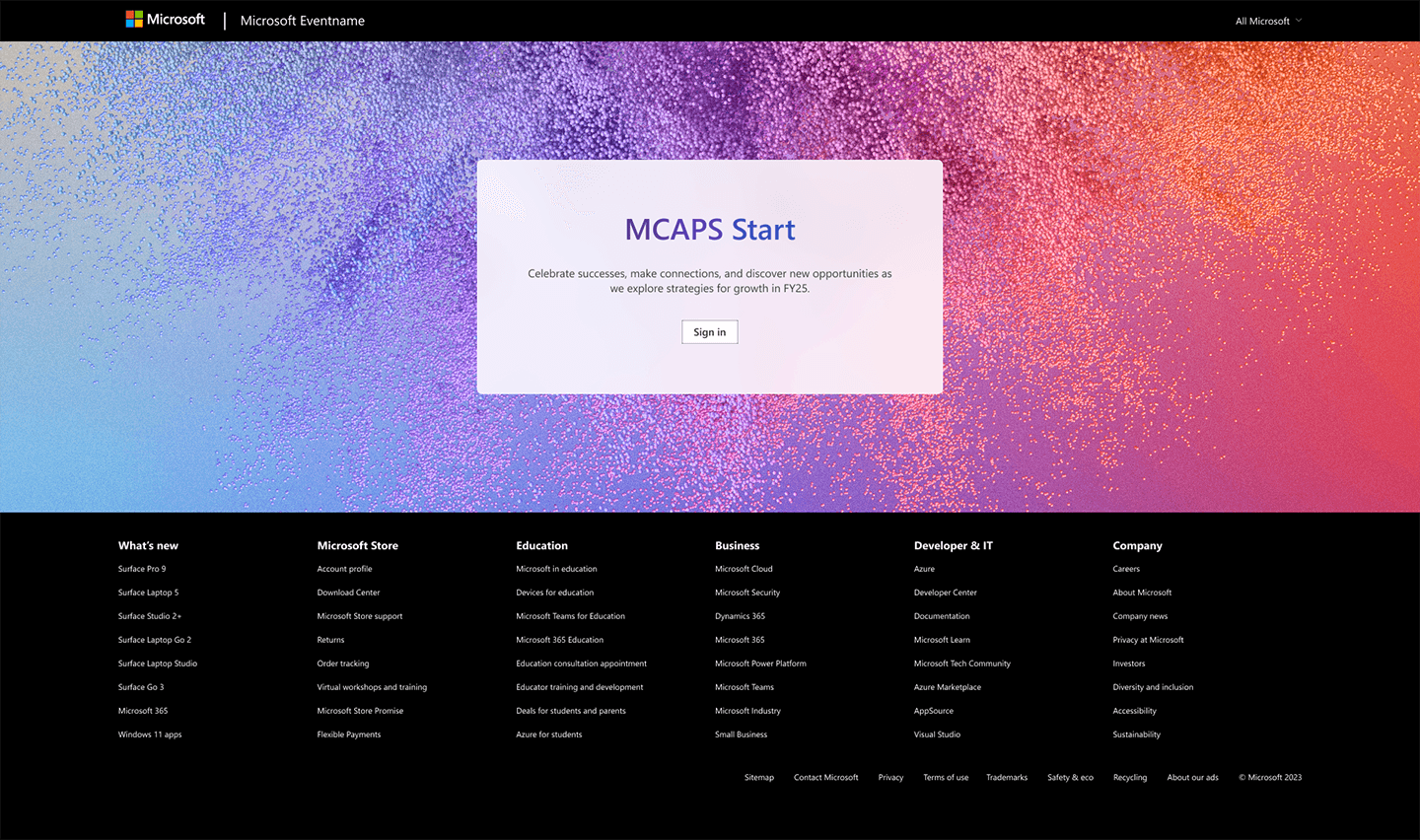Viewport: 1420px width, 840px height.
Task: Open the Microsoft Teams business link
Action: pyautogui.click(x=745, y=687)
